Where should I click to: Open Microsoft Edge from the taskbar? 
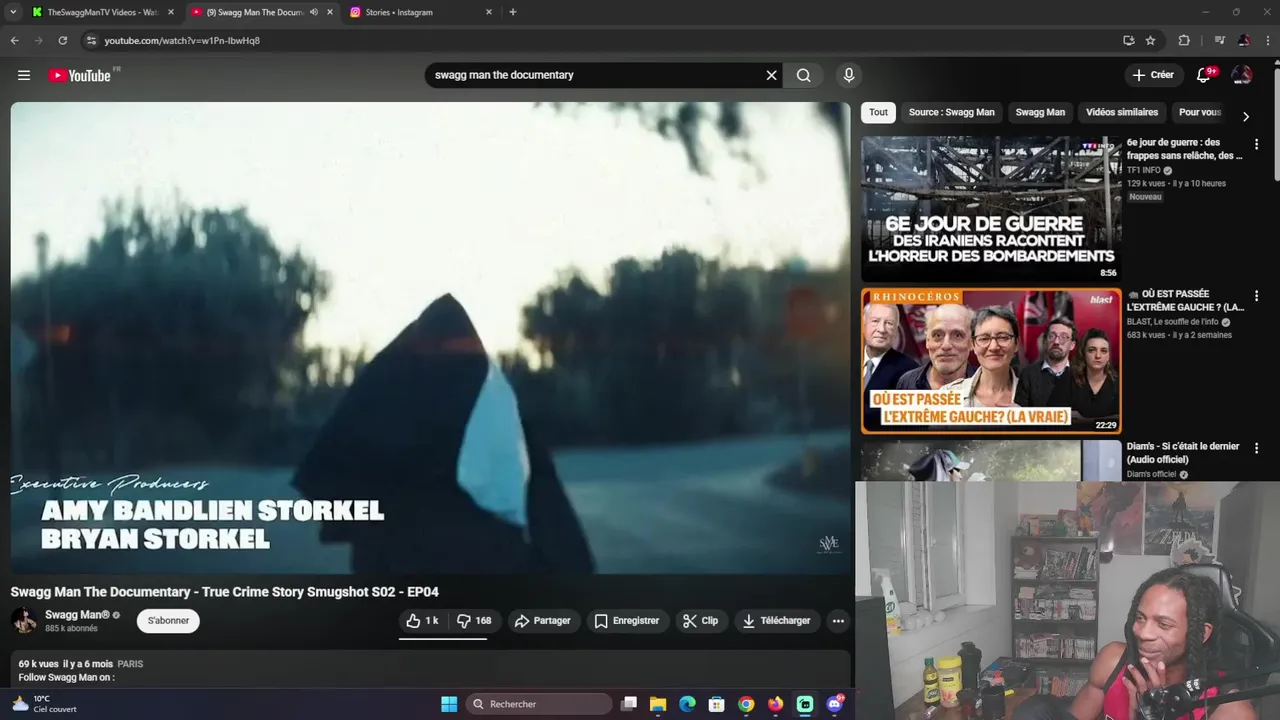pyautogui.click(x=687, y=704)
